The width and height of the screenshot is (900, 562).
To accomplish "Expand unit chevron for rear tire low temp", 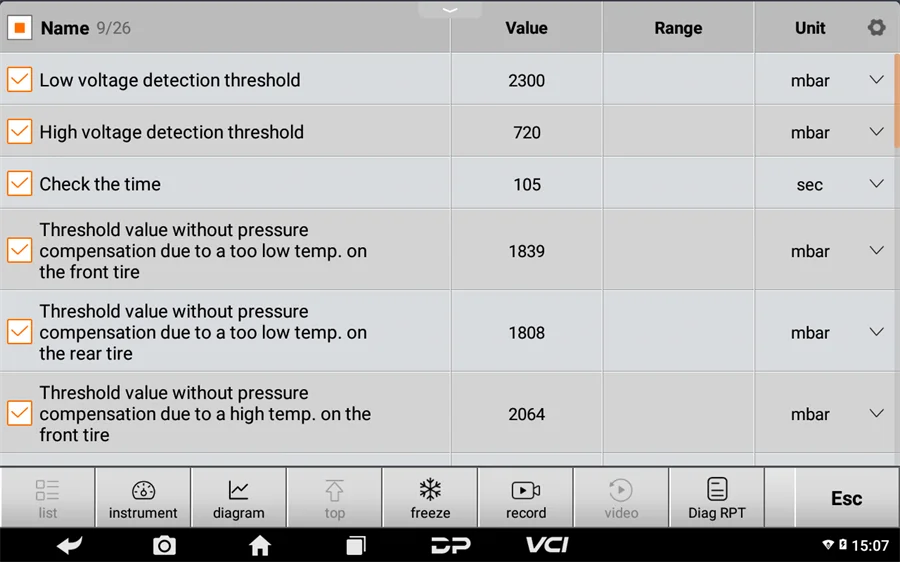I will (876, 332).
